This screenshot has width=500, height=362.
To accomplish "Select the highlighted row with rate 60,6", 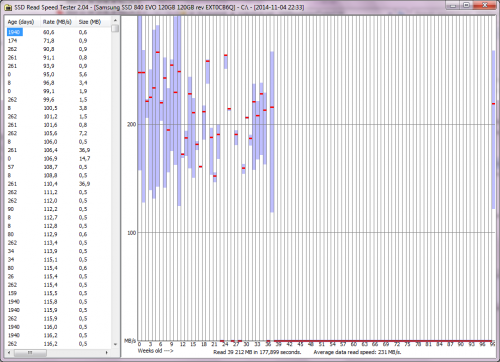I will 58,32.
